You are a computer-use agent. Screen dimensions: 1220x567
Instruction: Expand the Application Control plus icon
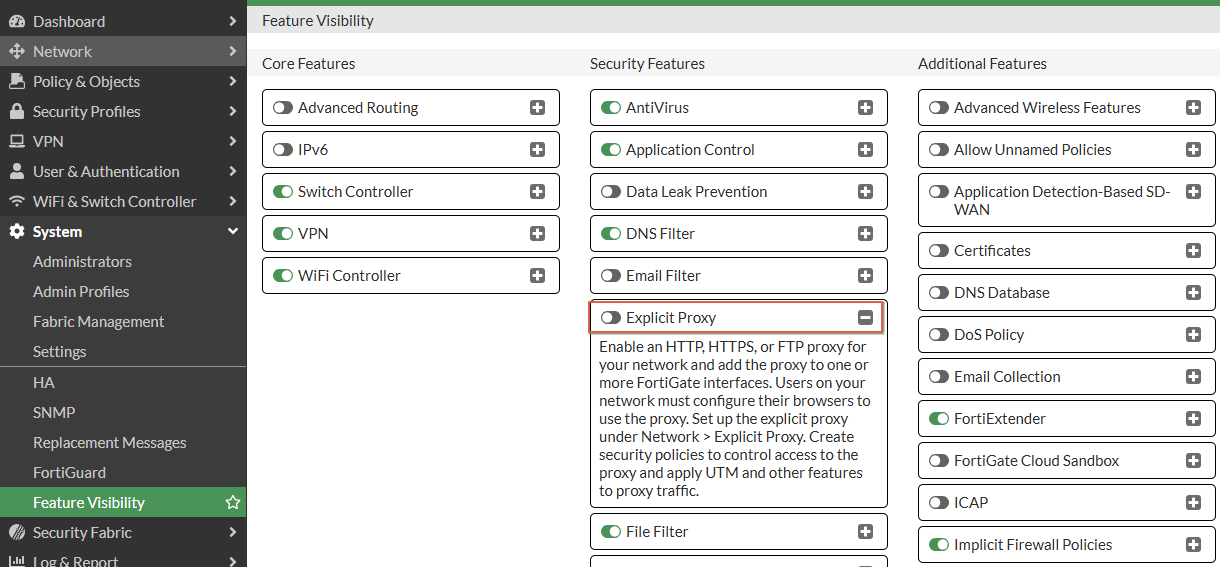[866, 150]
